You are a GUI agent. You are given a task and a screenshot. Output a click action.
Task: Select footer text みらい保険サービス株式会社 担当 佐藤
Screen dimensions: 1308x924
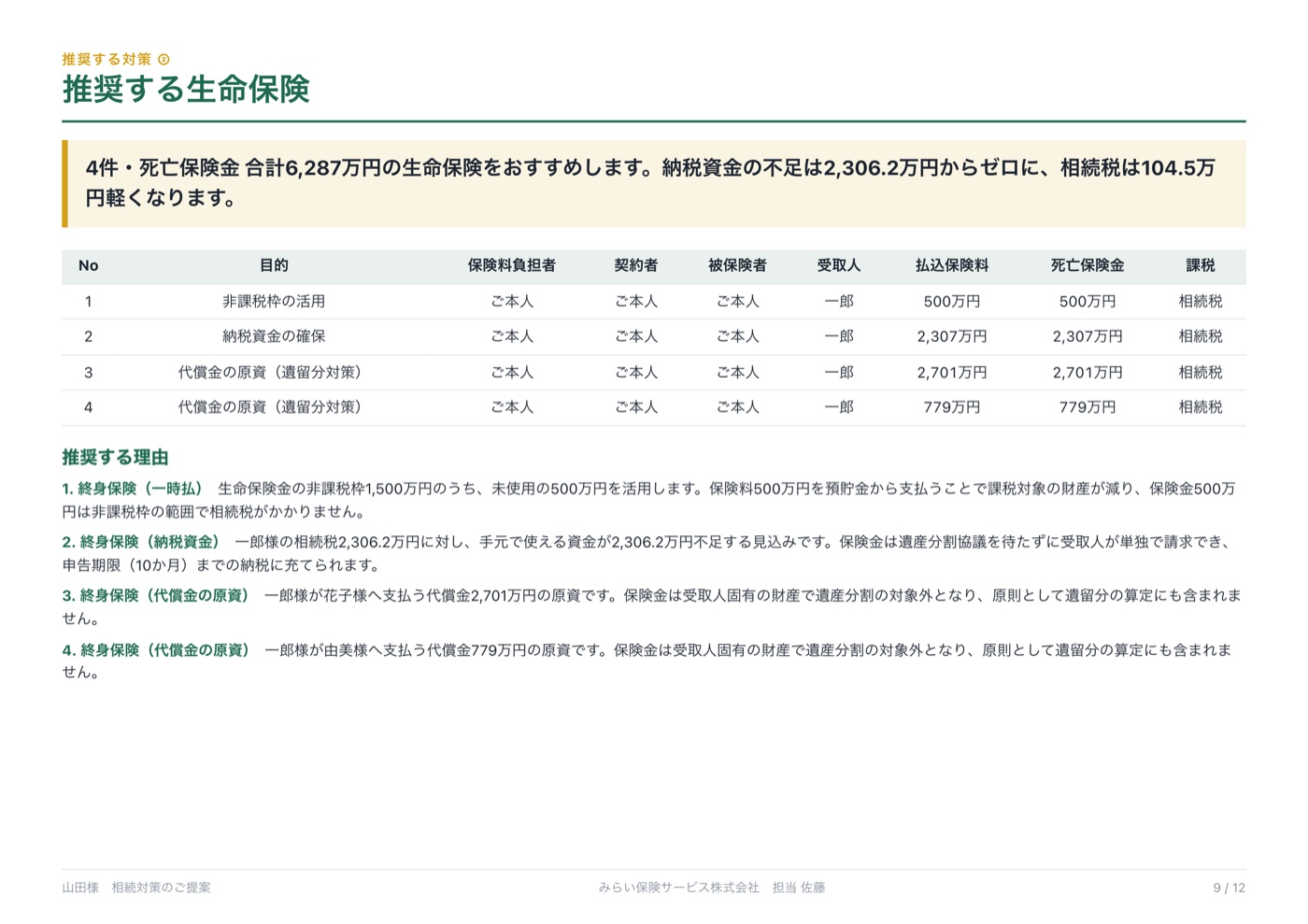click(712, 888)
